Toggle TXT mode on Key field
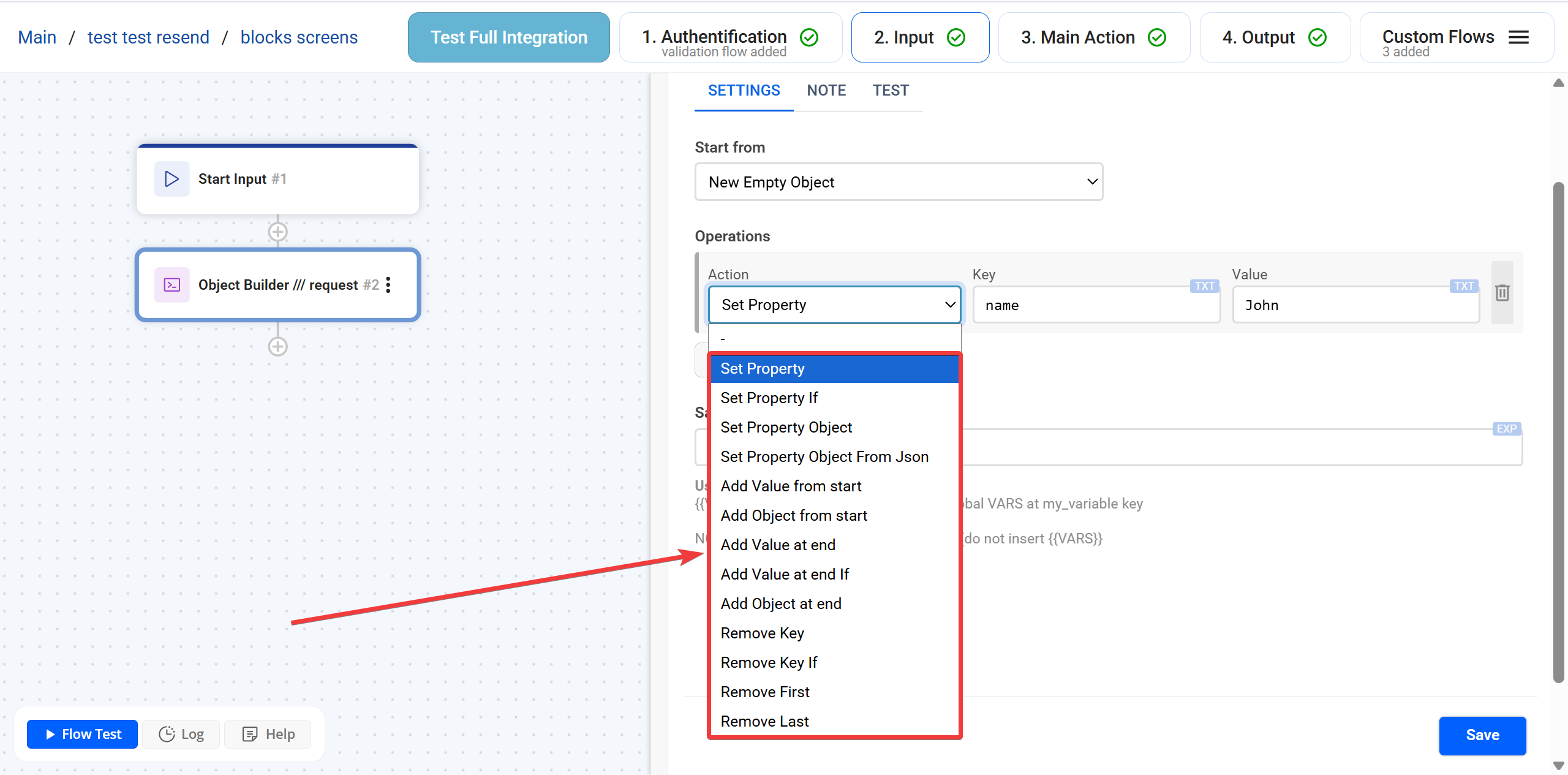 pos(1204,286)
